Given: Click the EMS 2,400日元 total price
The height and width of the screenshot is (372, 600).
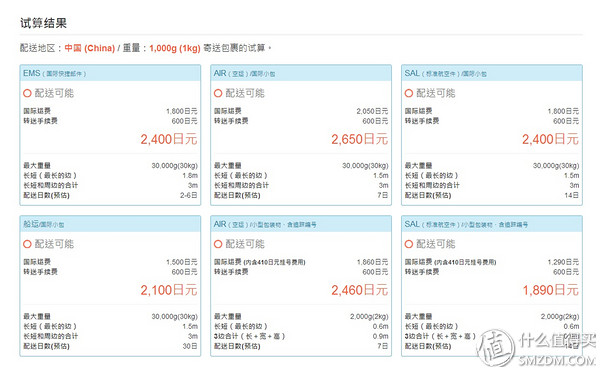Looking at the screenshot, I should click(169, 139).
